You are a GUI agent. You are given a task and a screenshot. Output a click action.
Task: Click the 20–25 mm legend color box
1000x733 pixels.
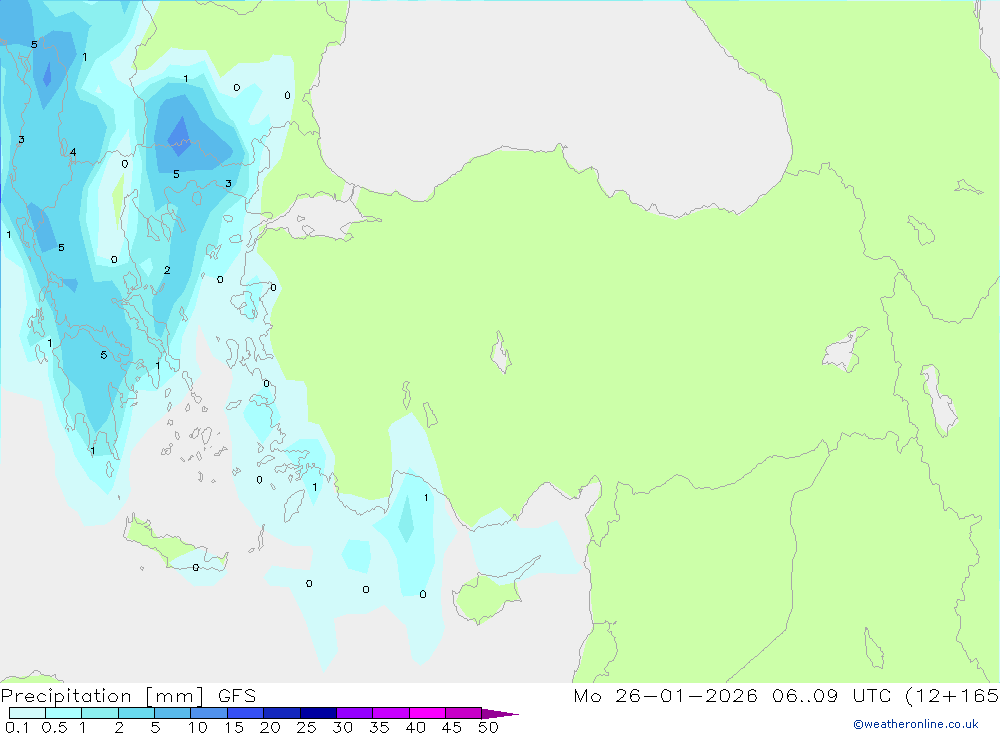point(281,713)
